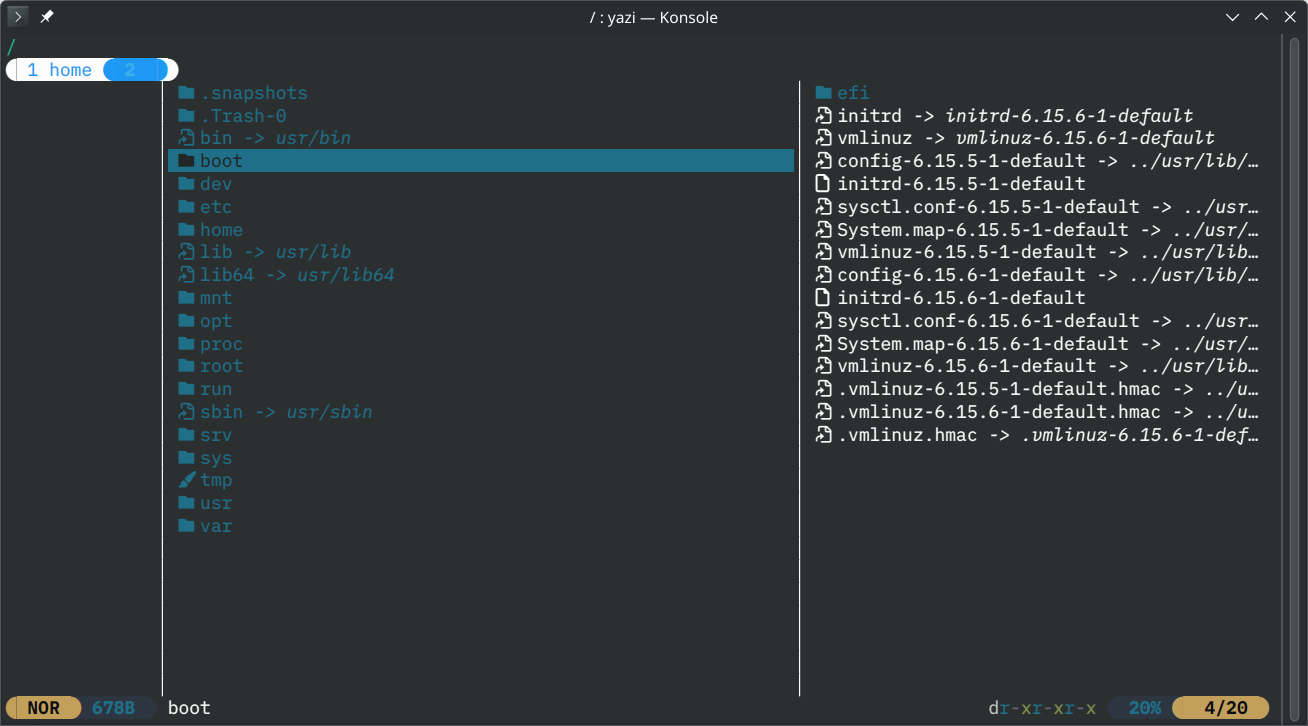The height and width of the screenshot is (726, 1308).
Task: Click the NOR mode indicator
Action: click(x=43, y=708)
